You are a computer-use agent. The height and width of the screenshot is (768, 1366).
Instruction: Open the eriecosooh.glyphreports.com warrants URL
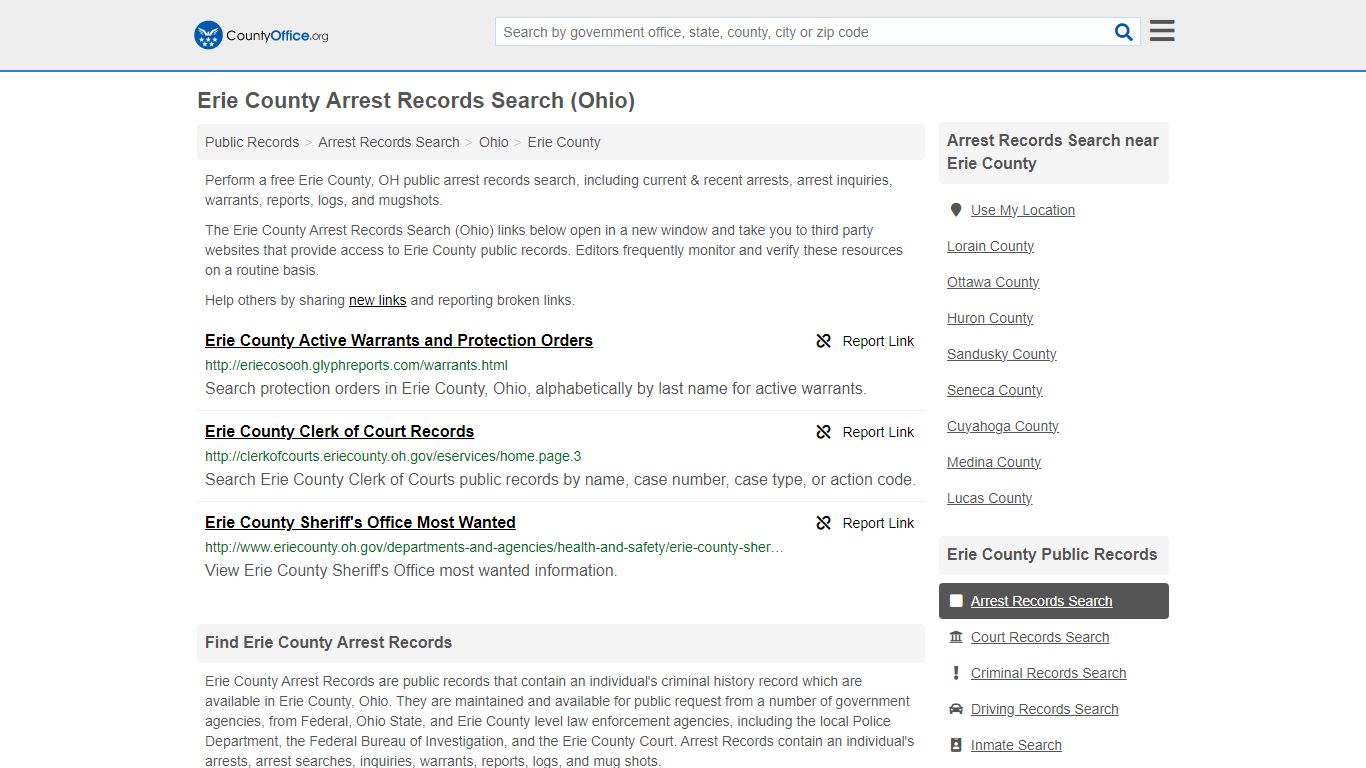[x=356, y=365]
